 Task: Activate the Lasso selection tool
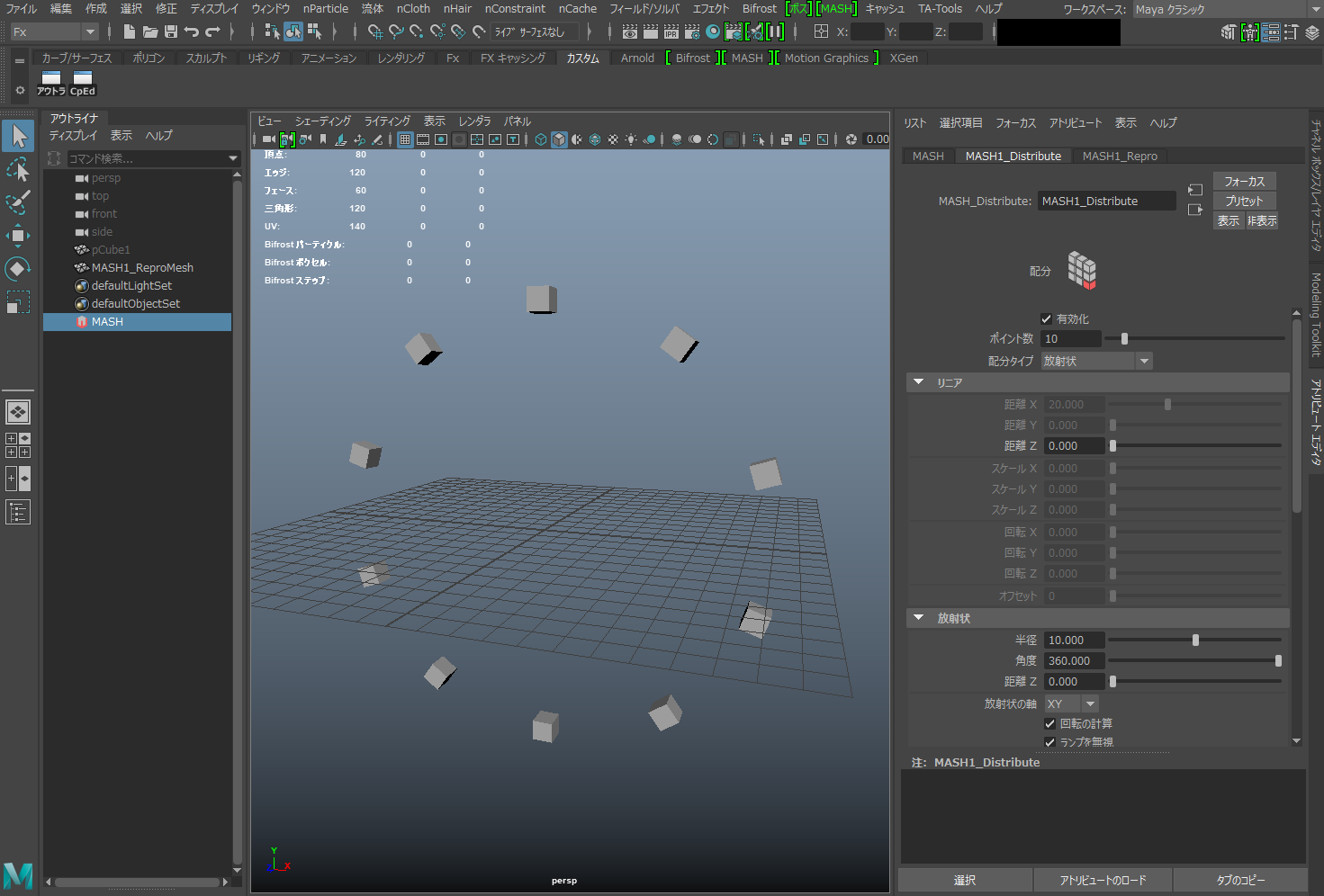pyautogui.click(x=18, y=169)
